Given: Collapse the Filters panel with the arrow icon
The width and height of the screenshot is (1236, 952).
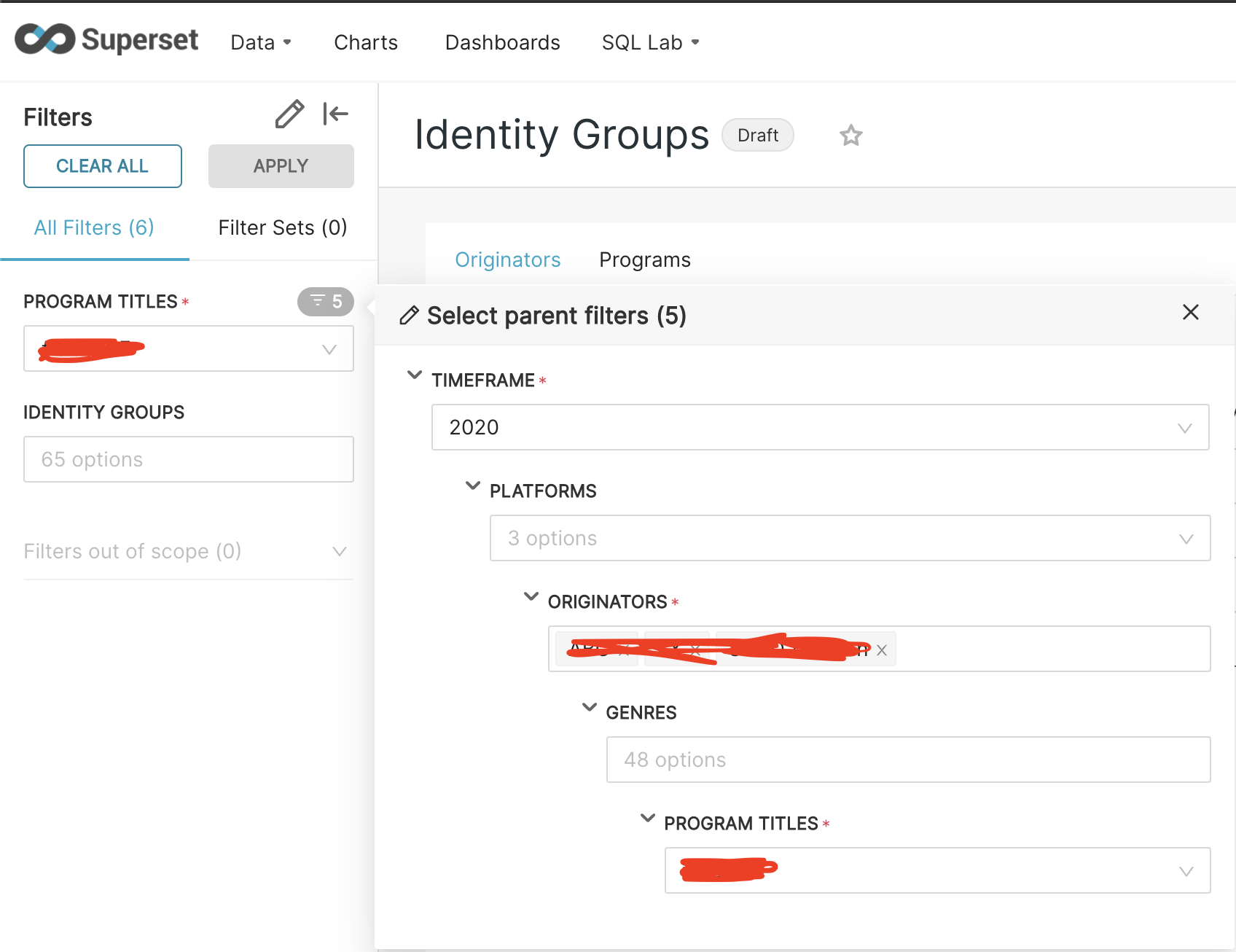Looking at the screenshot, I should (x=335, y=114).
